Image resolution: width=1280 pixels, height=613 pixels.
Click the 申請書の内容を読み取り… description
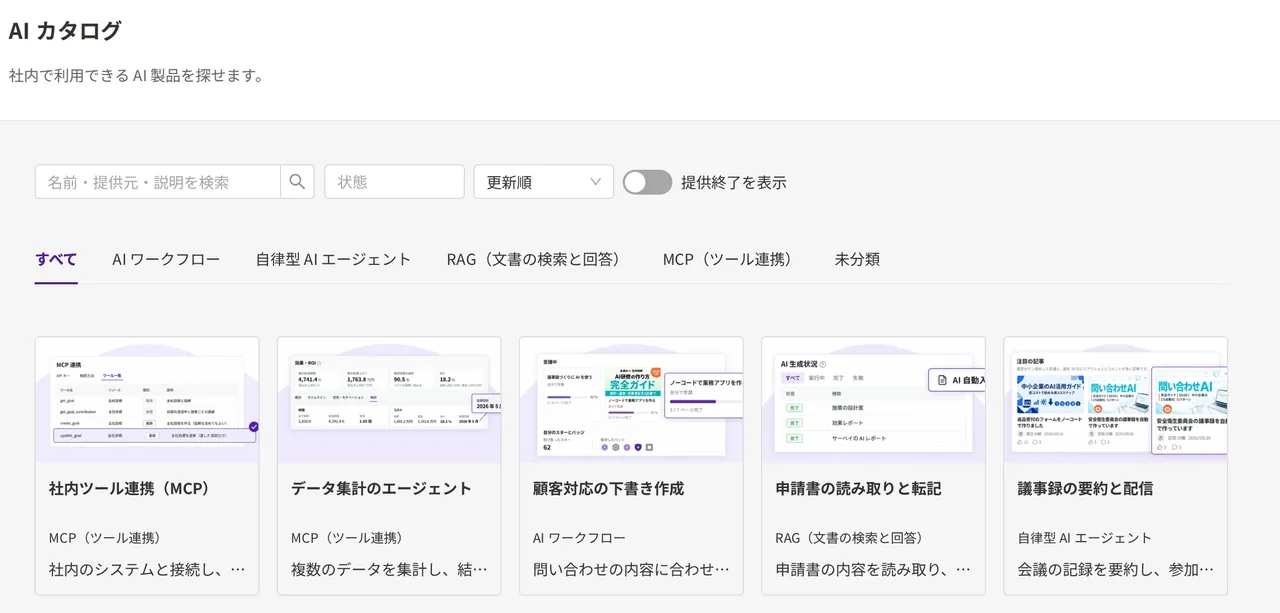[873, 569]
